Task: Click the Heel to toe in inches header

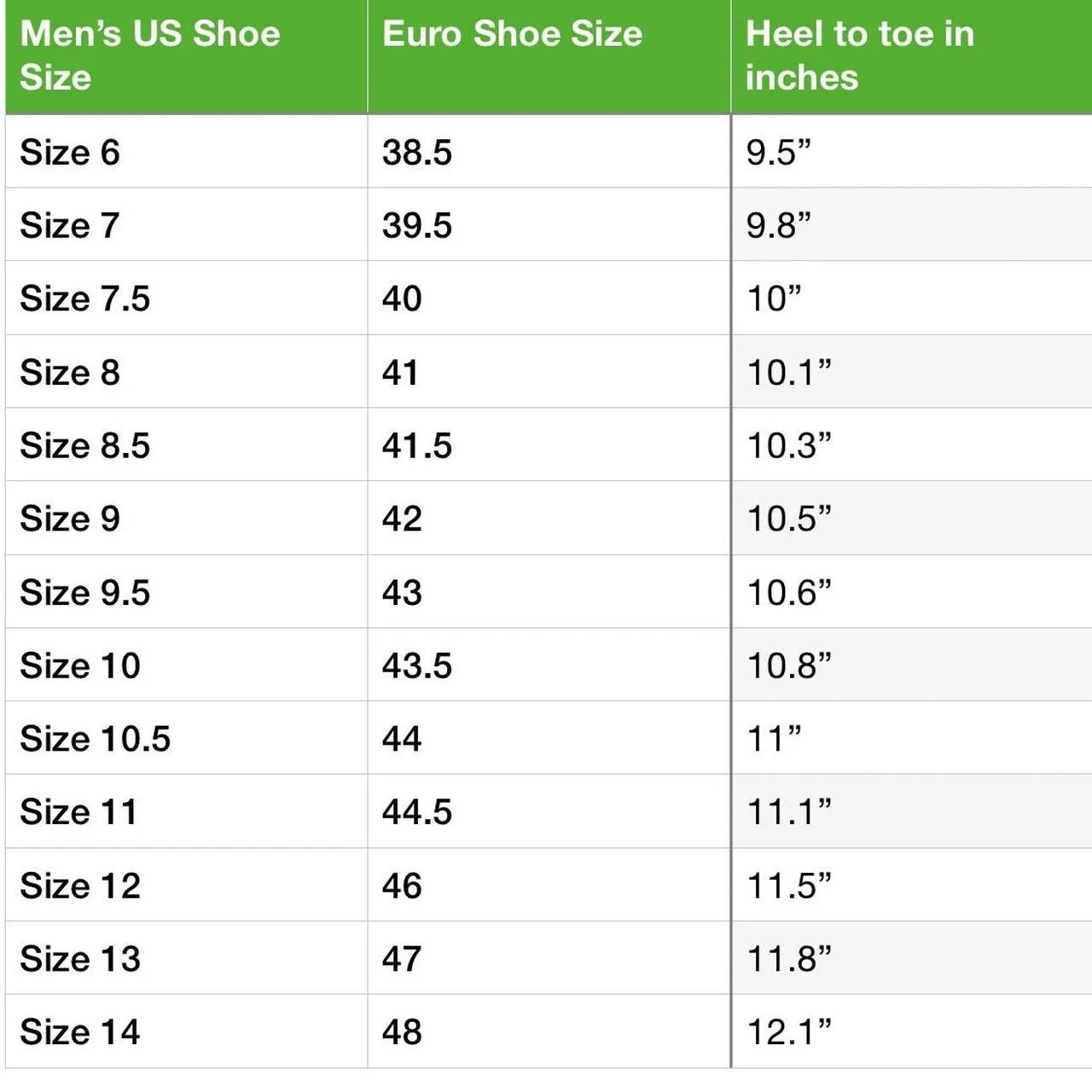Action: 911,56
